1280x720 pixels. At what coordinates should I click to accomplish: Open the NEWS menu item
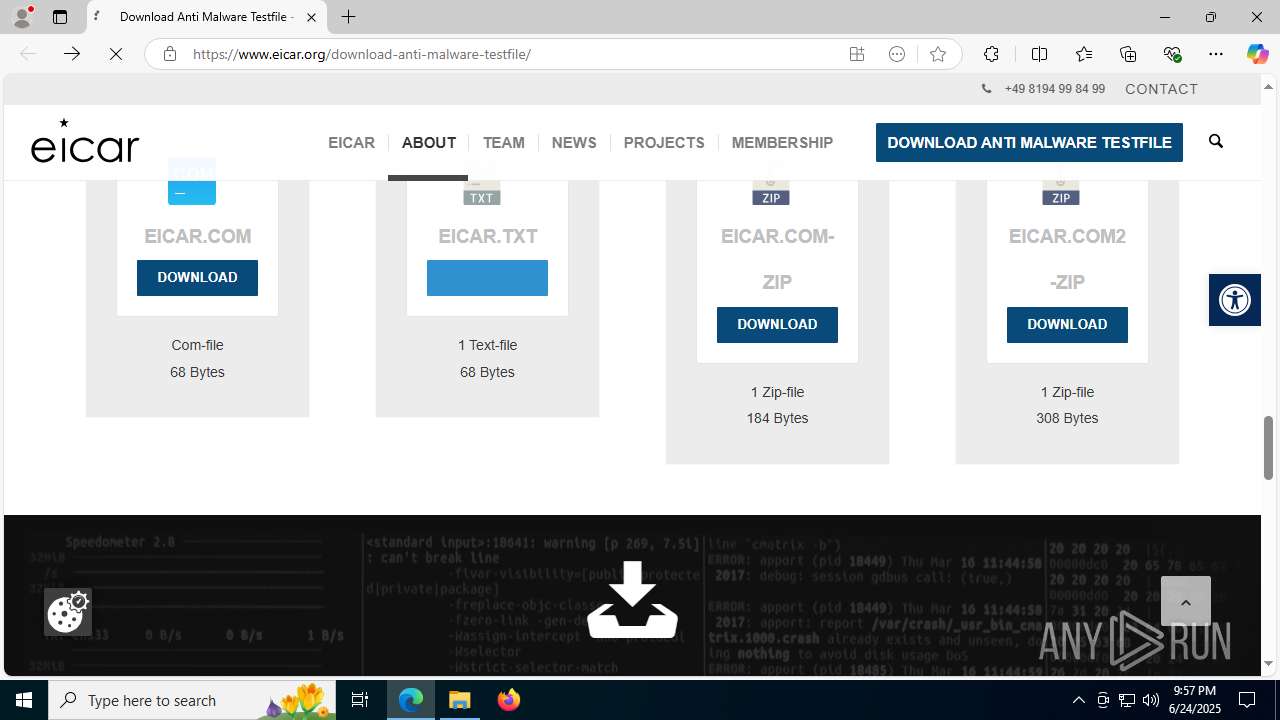click(574, 143)
